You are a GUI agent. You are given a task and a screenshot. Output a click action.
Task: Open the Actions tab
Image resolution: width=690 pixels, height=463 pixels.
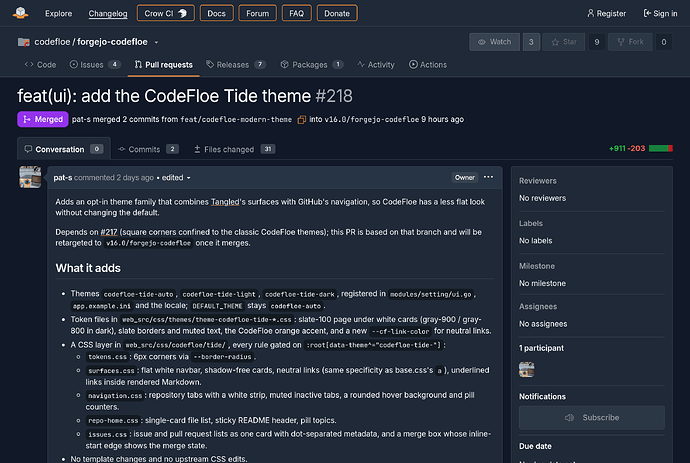pos(428,65)
